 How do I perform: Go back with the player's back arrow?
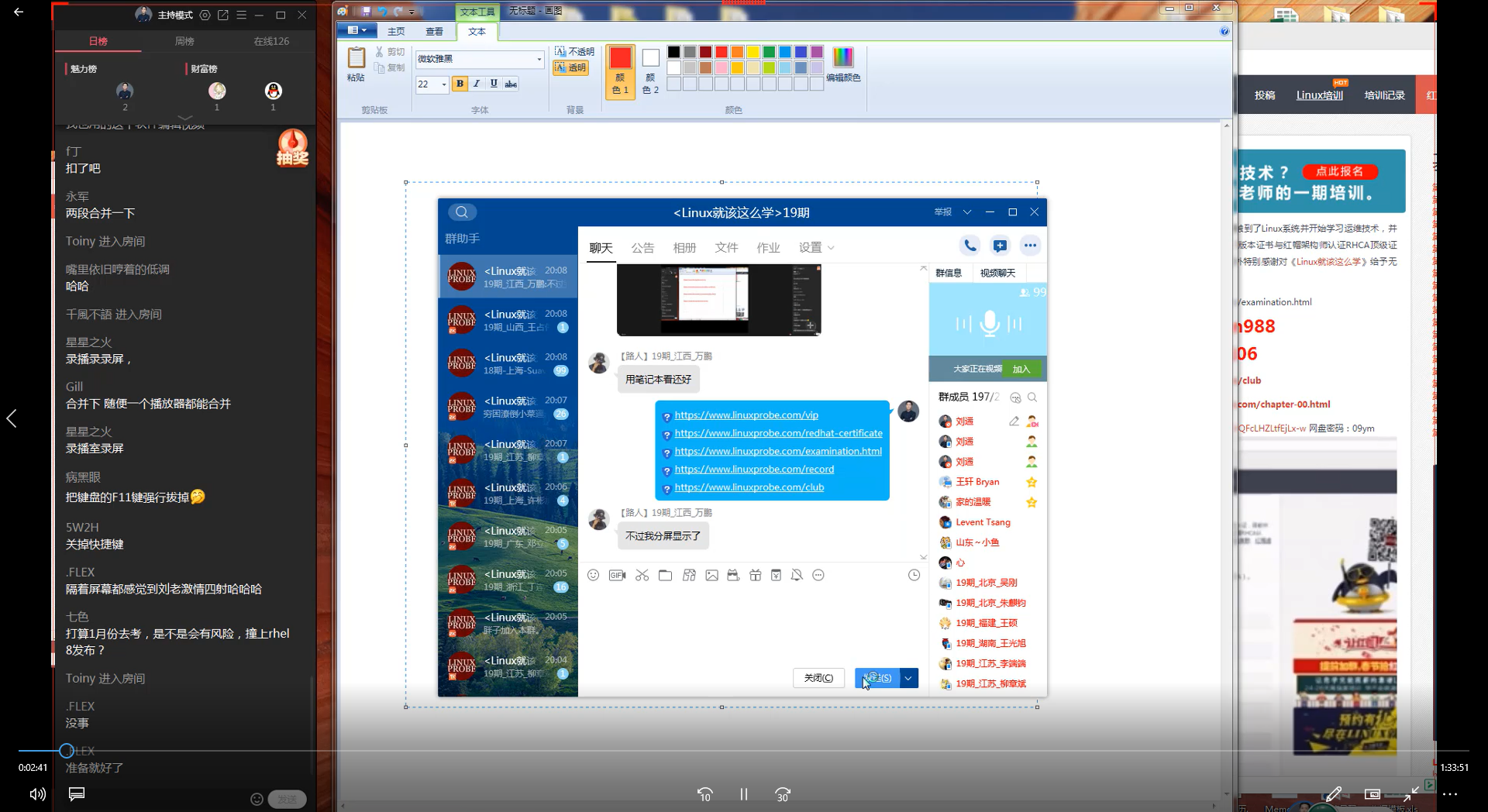[19, 12]
